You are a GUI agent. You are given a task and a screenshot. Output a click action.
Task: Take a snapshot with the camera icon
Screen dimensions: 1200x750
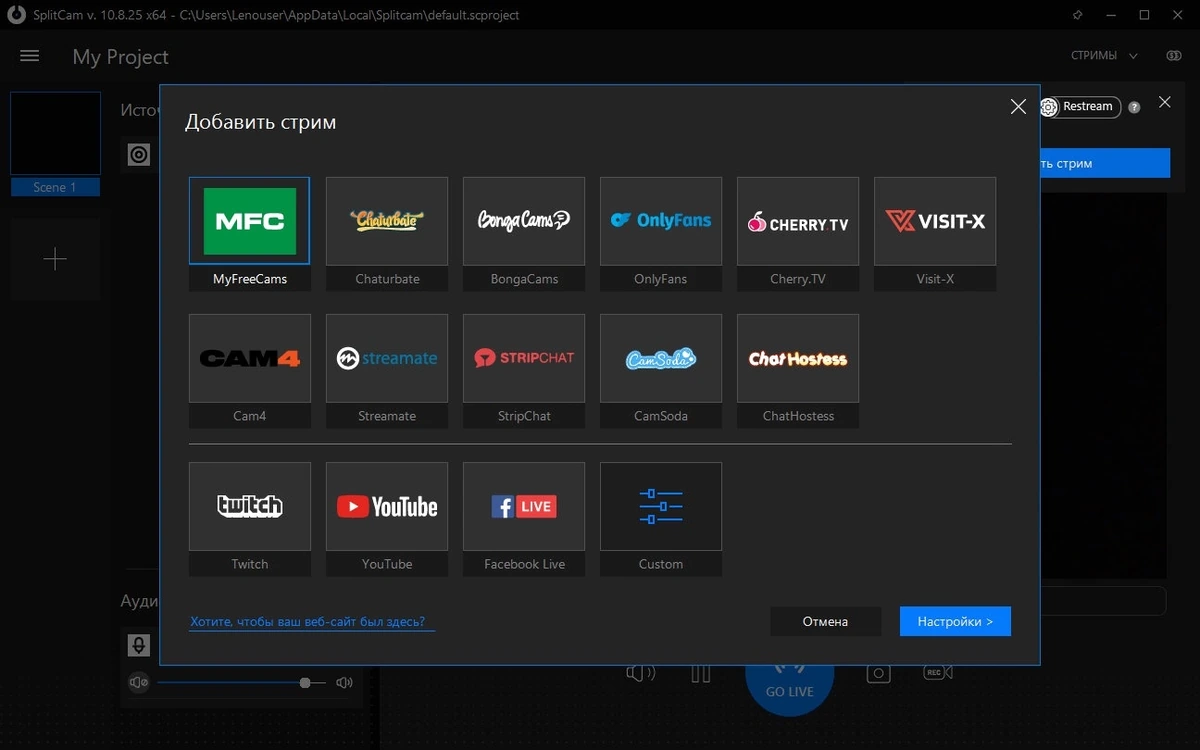coord(878,673)
